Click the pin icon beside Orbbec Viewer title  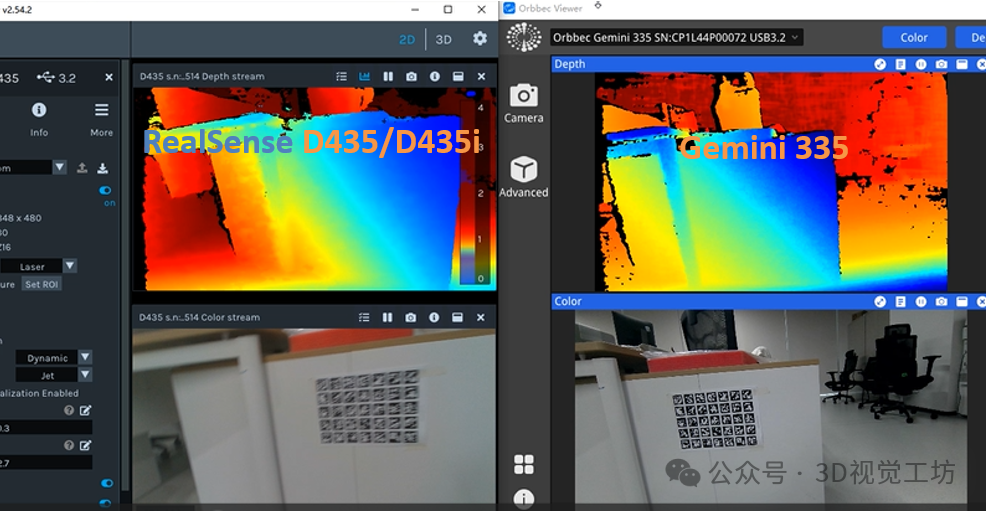pyautogui.click(x=598, y=6)
